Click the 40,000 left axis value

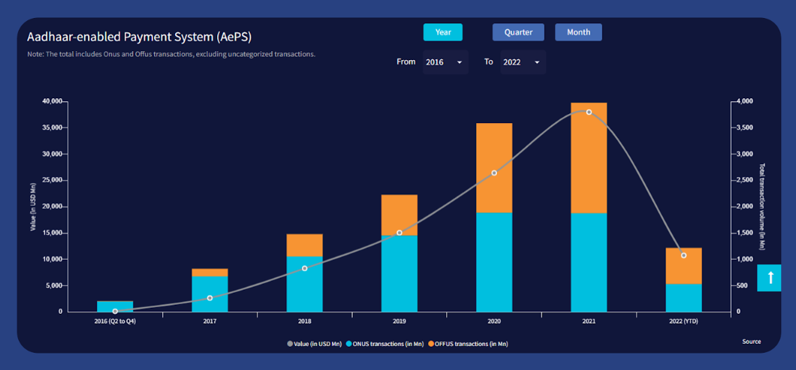tap(51, 102)
